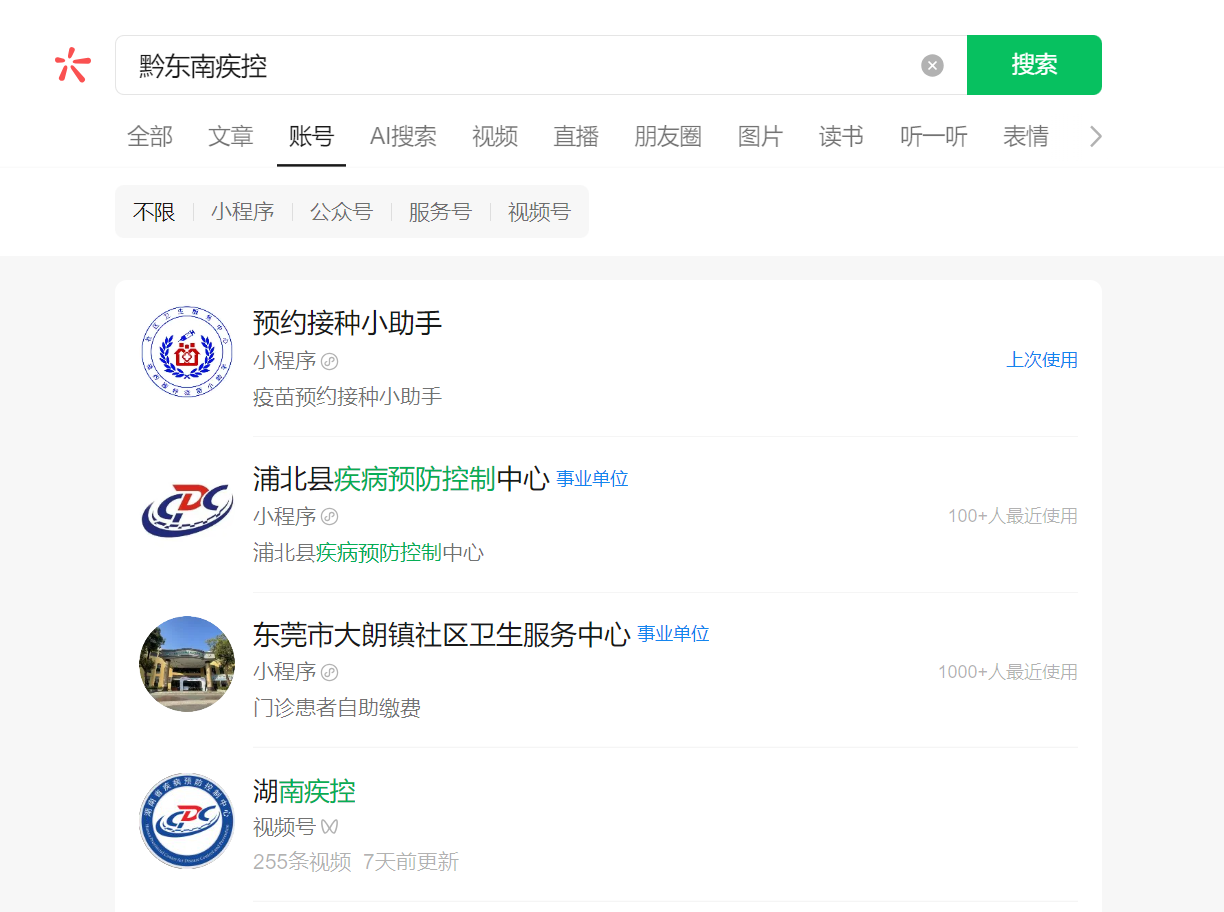
Task: Switch to the 朋友圈 tab
Action: pyautogui.click(x=668, y=137)
